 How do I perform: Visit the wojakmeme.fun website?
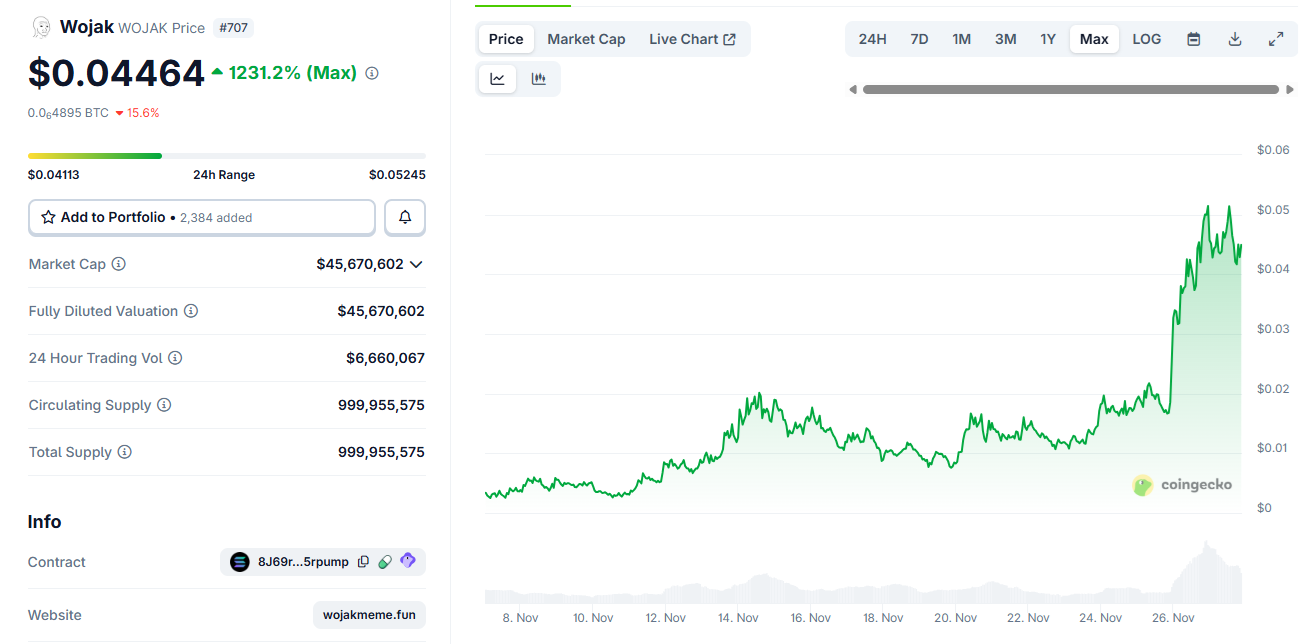coord(369,614)
